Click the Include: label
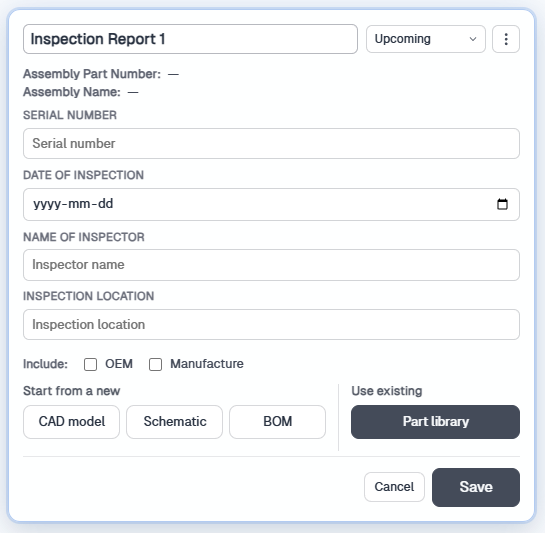The image size is (545, 533). [x=46, y=364]
